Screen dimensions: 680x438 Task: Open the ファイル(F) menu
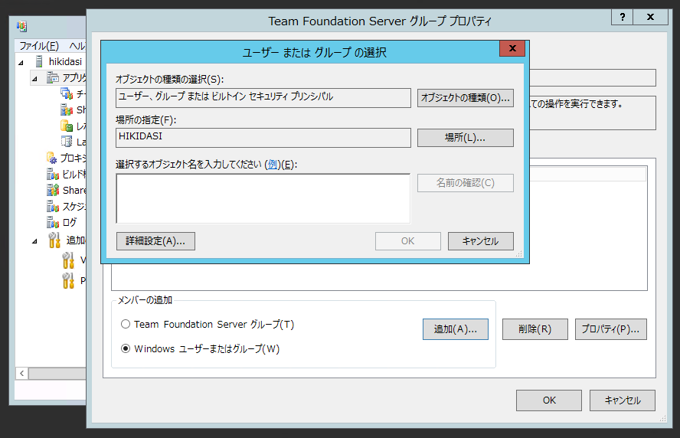point(39,46)
